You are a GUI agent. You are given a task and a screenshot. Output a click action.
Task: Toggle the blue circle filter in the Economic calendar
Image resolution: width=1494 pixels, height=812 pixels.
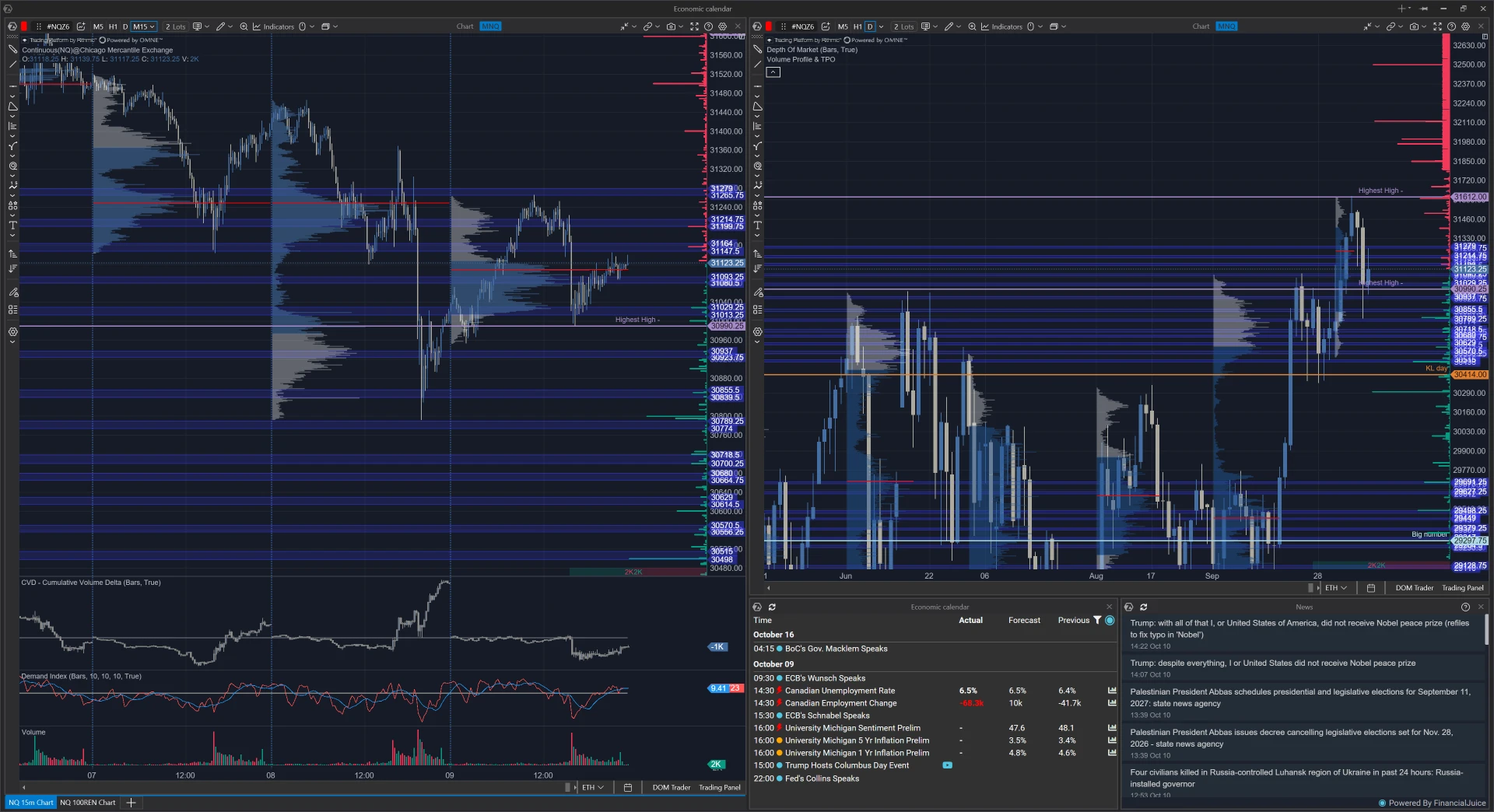pos(1110,620)
